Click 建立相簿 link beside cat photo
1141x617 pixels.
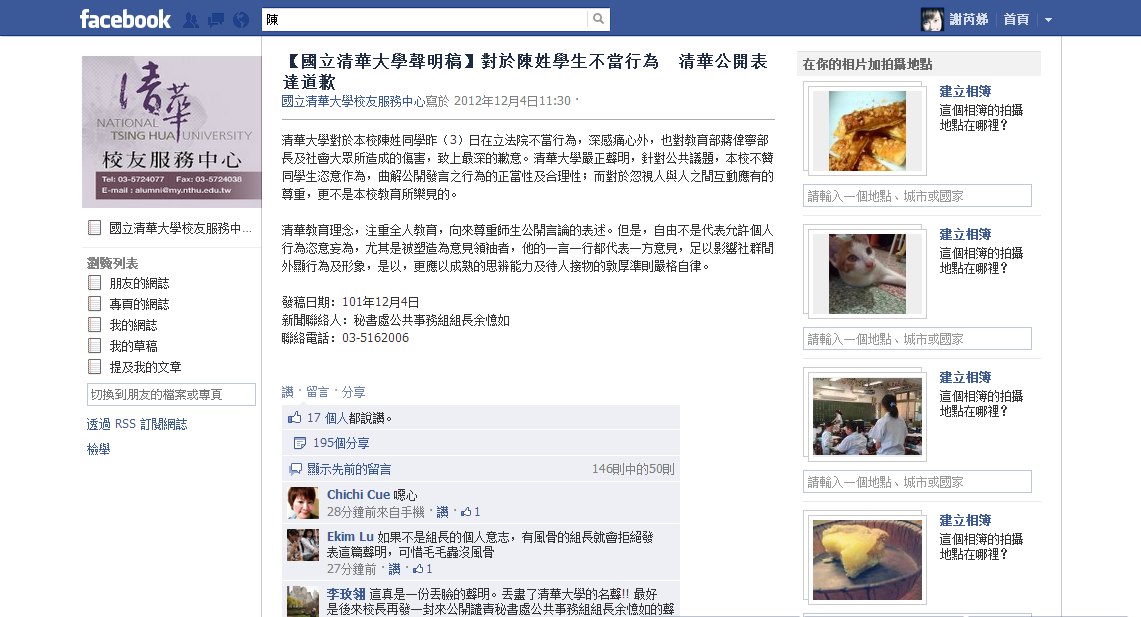pyautogui.click(x=965, y=234)
